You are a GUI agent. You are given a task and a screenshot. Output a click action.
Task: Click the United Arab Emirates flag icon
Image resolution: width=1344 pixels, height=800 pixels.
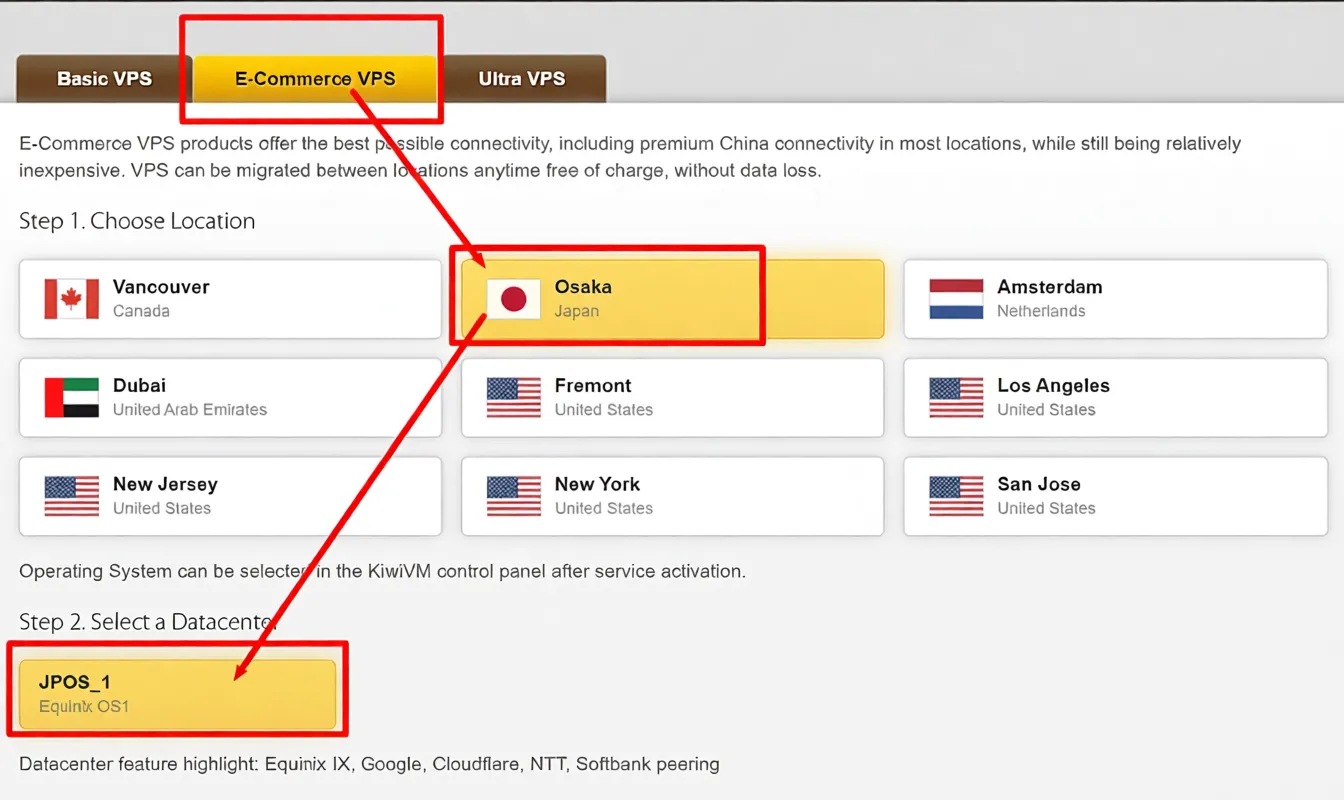(72, 397)
